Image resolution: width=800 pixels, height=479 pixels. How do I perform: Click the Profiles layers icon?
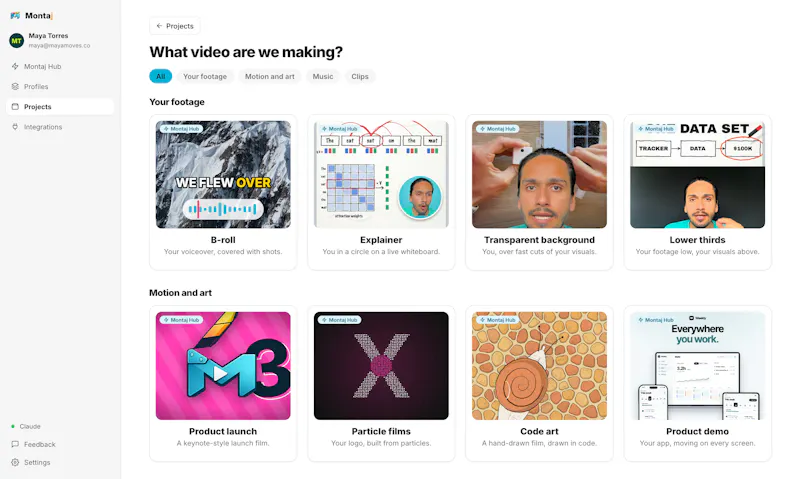tap(15, 87)
